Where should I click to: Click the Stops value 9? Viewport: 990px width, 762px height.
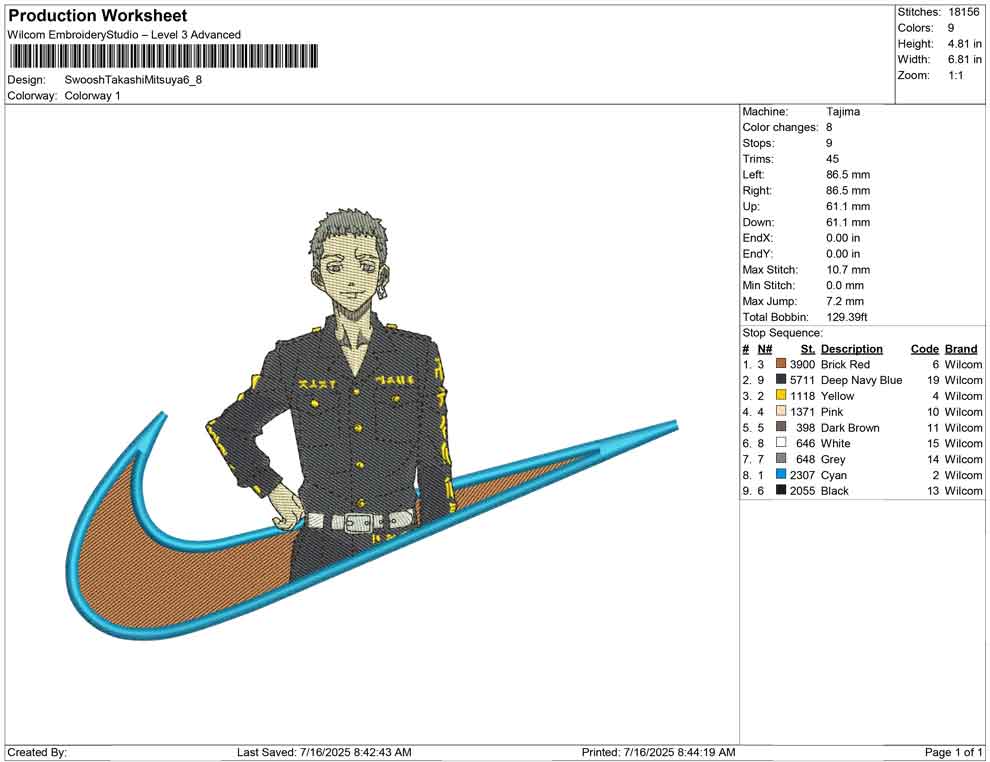tap(829, 143)
